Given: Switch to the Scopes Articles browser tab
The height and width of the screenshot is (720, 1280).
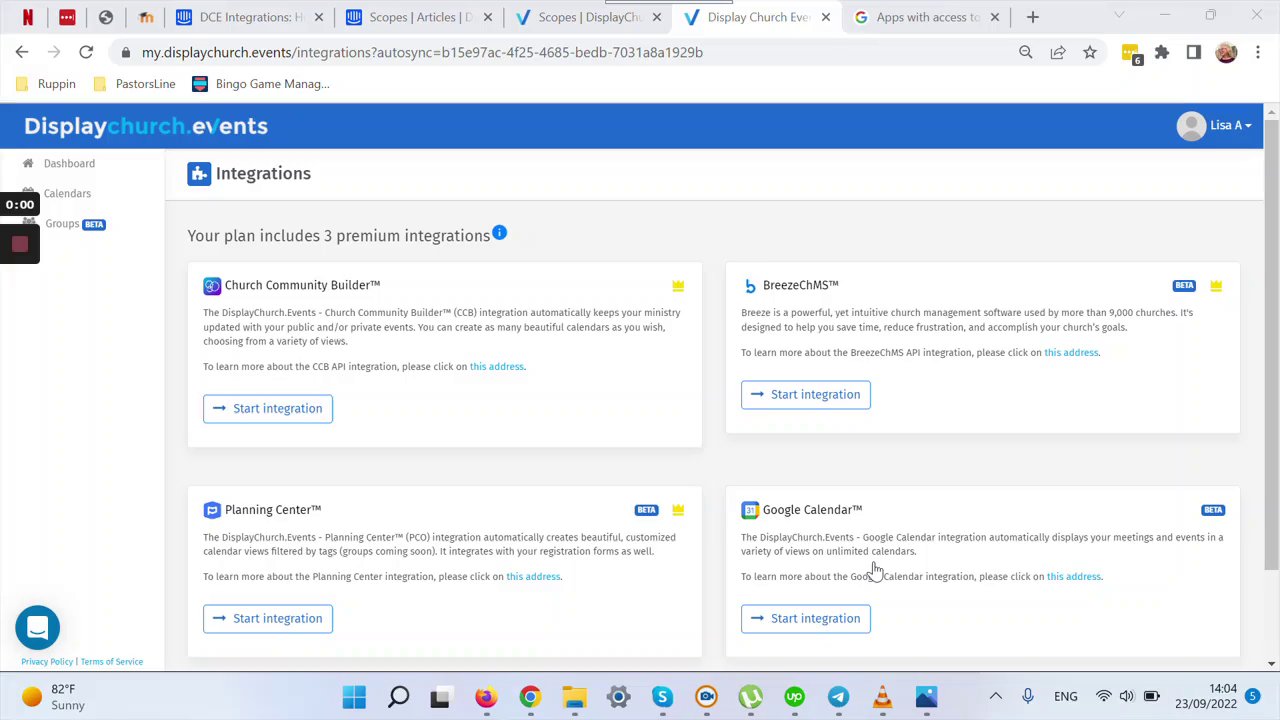Looking at the screenshot, I should click(419, 17).
